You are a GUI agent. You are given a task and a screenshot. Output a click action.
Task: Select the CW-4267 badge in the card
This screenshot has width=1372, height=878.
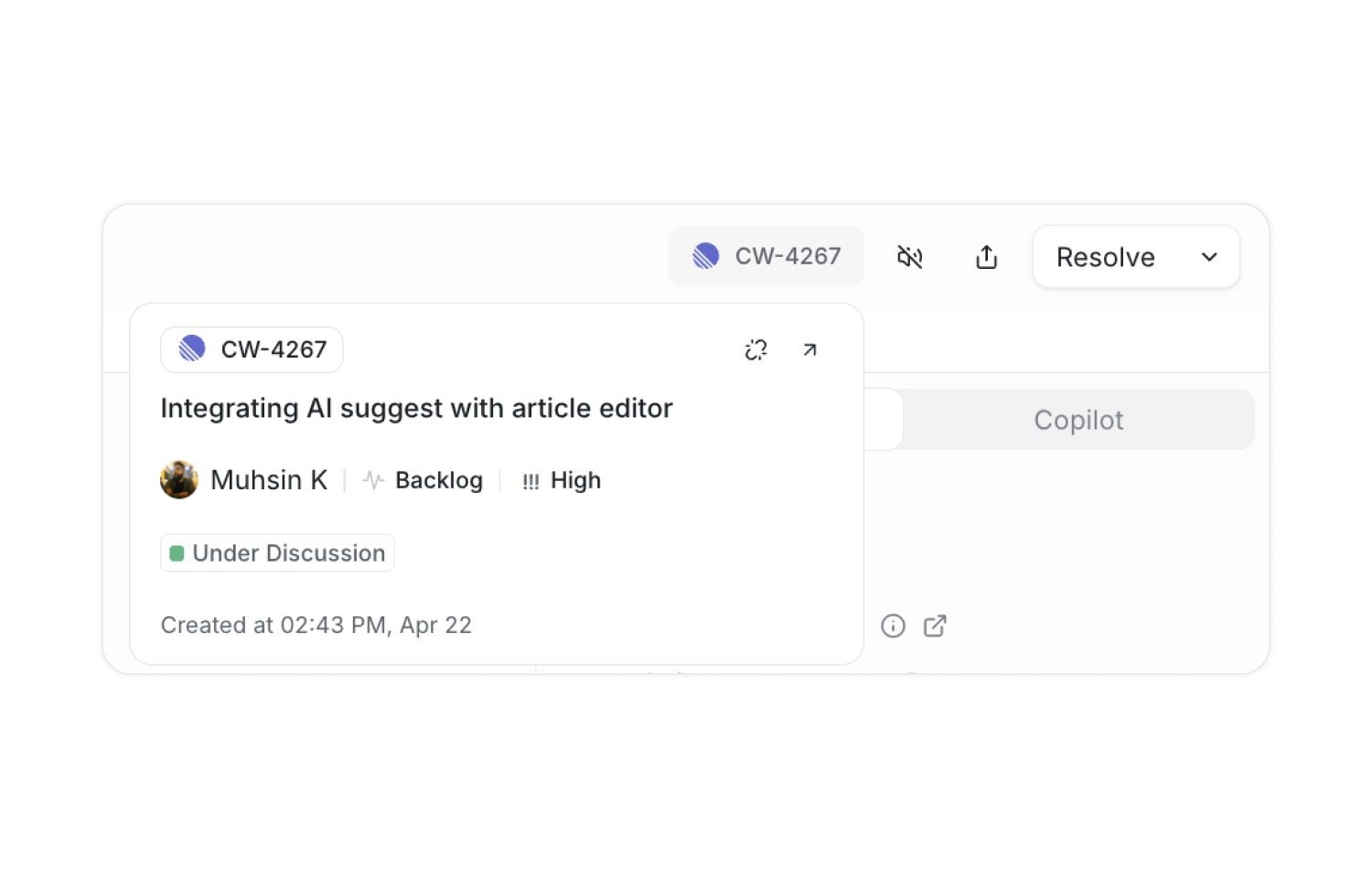[251, 348]
